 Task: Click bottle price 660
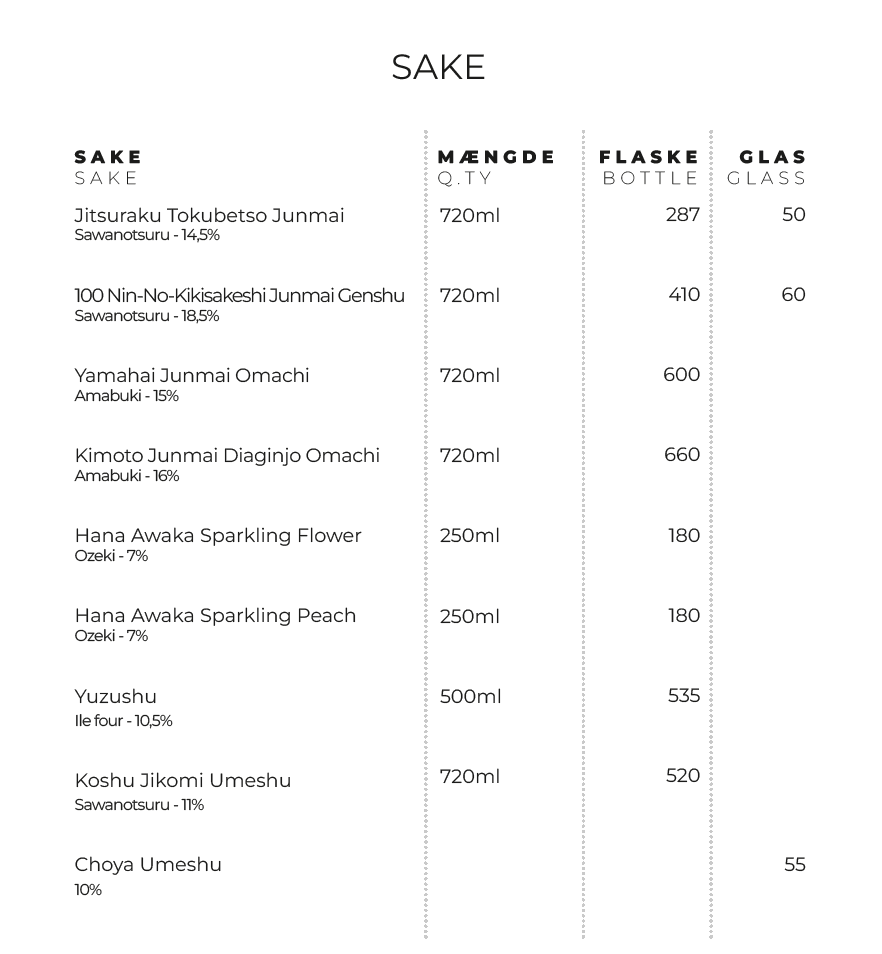[682, 455]
